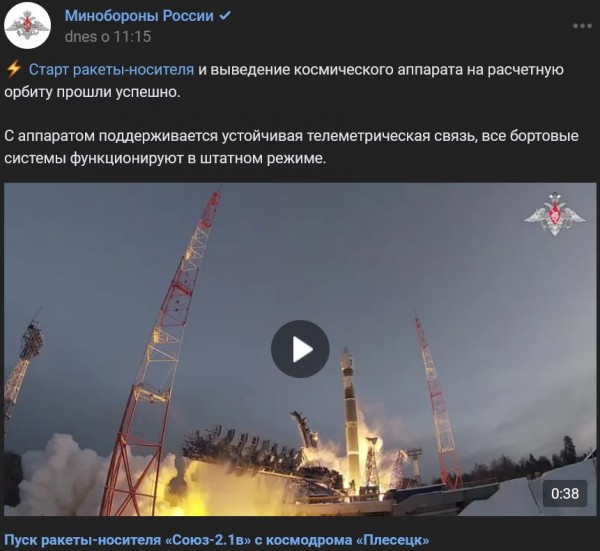Click the post text about телеметрическая связь
This screenshot has width=600, height=551.
click(x=291, y=136)
